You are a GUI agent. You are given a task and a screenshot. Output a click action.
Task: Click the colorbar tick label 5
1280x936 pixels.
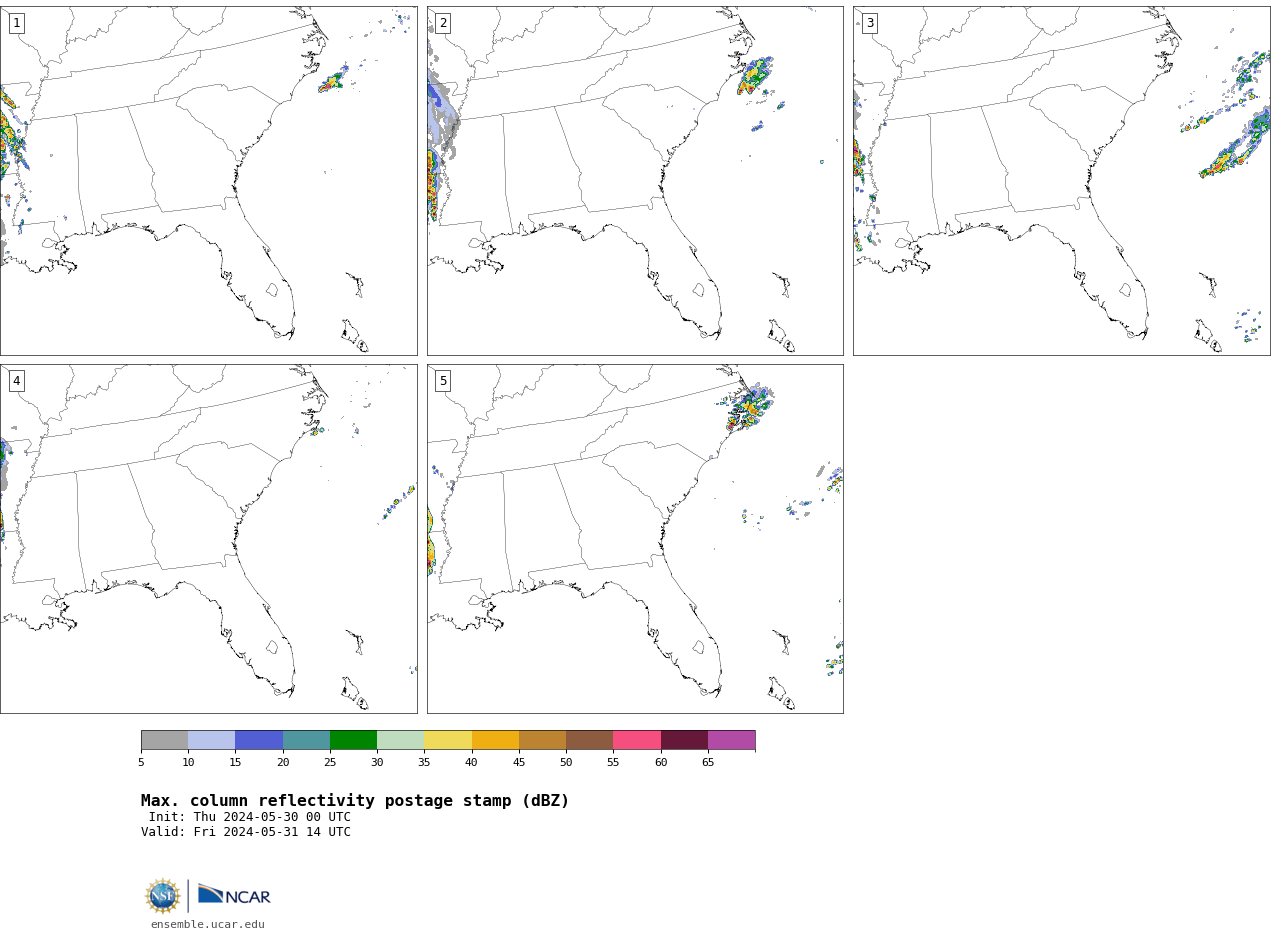pyautogui.click(x=141, y=763)
